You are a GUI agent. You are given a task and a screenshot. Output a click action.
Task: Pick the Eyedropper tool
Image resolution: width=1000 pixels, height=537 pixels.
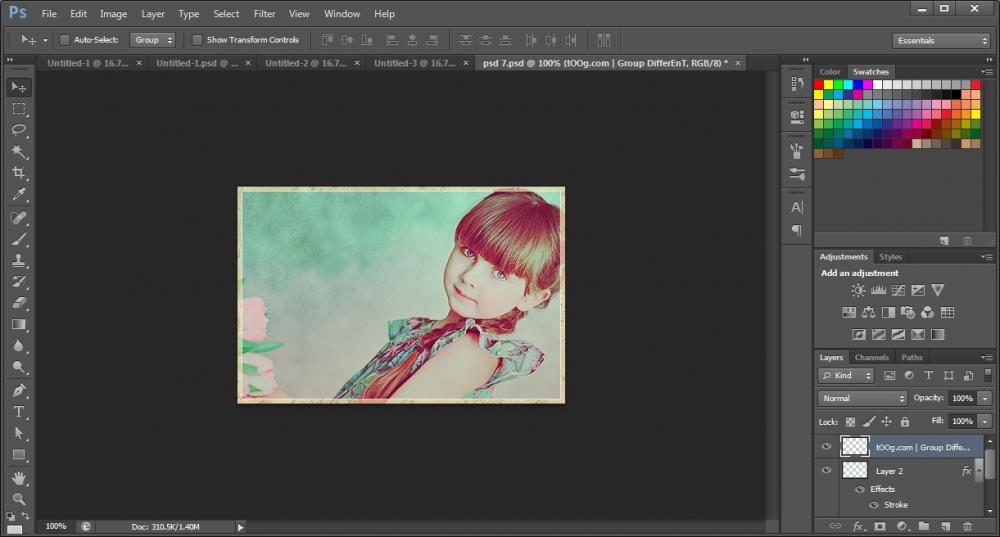click(19, 195)
